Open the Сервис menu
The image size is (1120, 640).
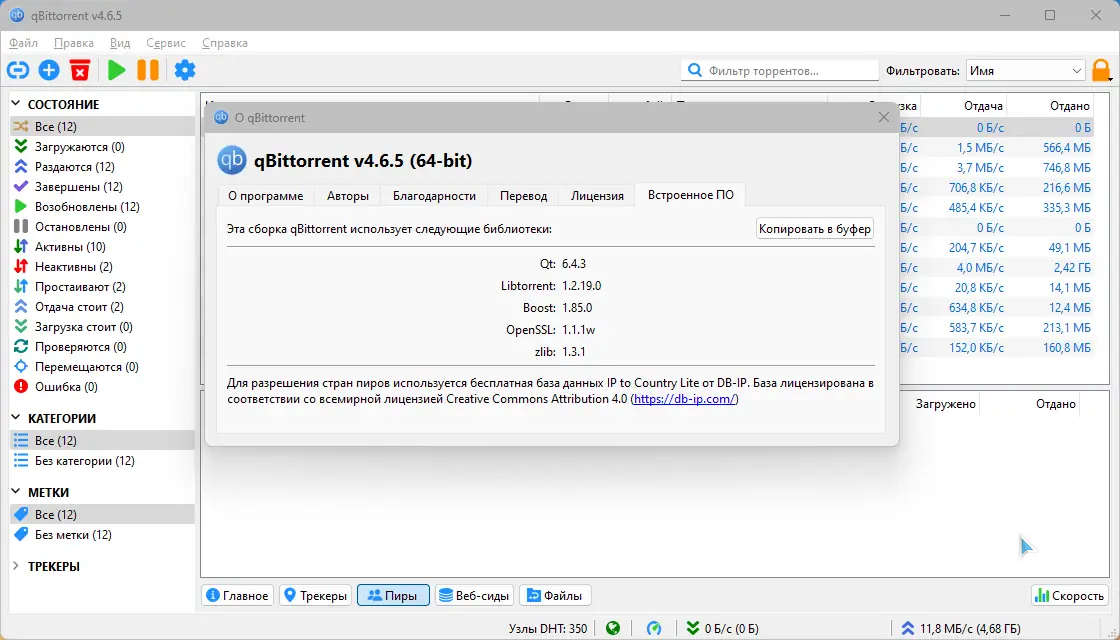click(x=166, y=43)
